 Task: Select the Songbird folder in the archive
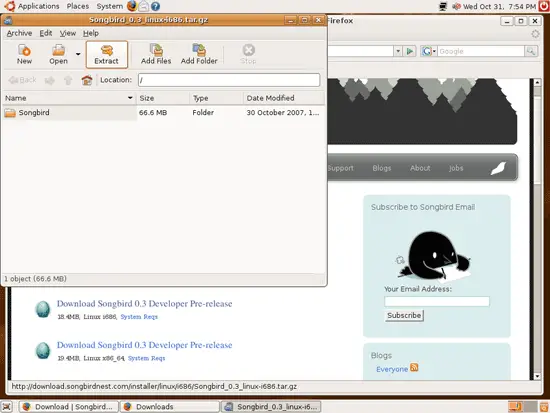[69, 113]
